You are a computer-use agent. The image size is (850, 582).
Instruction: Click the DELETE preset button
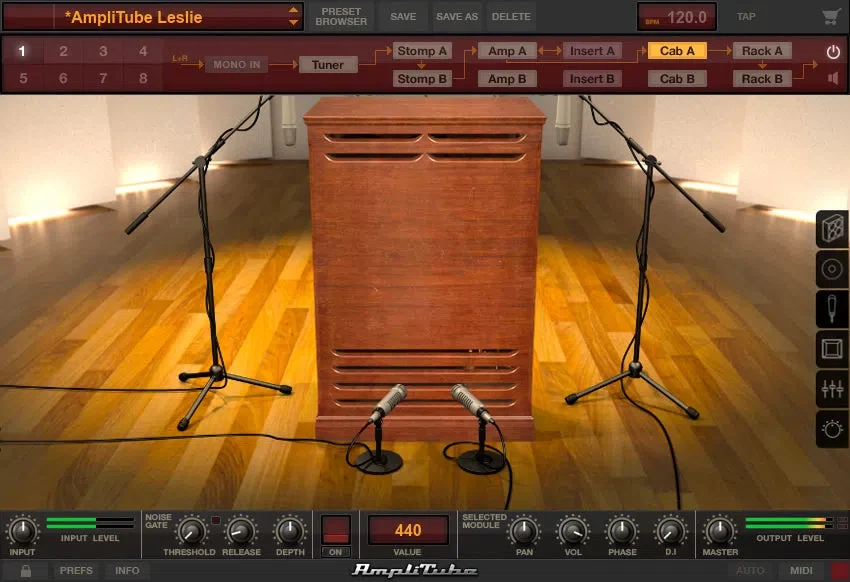[511, 17]
